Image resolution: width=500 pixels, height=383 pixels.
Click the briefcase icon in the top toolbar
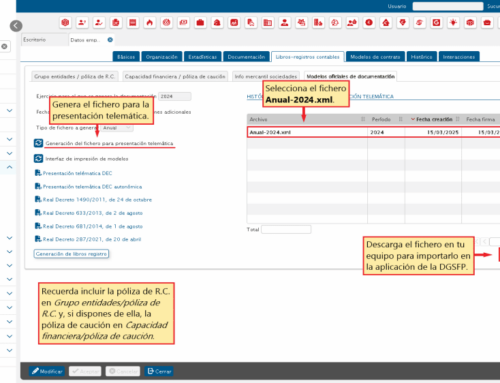pyautogui.click(x=200, y=23)
